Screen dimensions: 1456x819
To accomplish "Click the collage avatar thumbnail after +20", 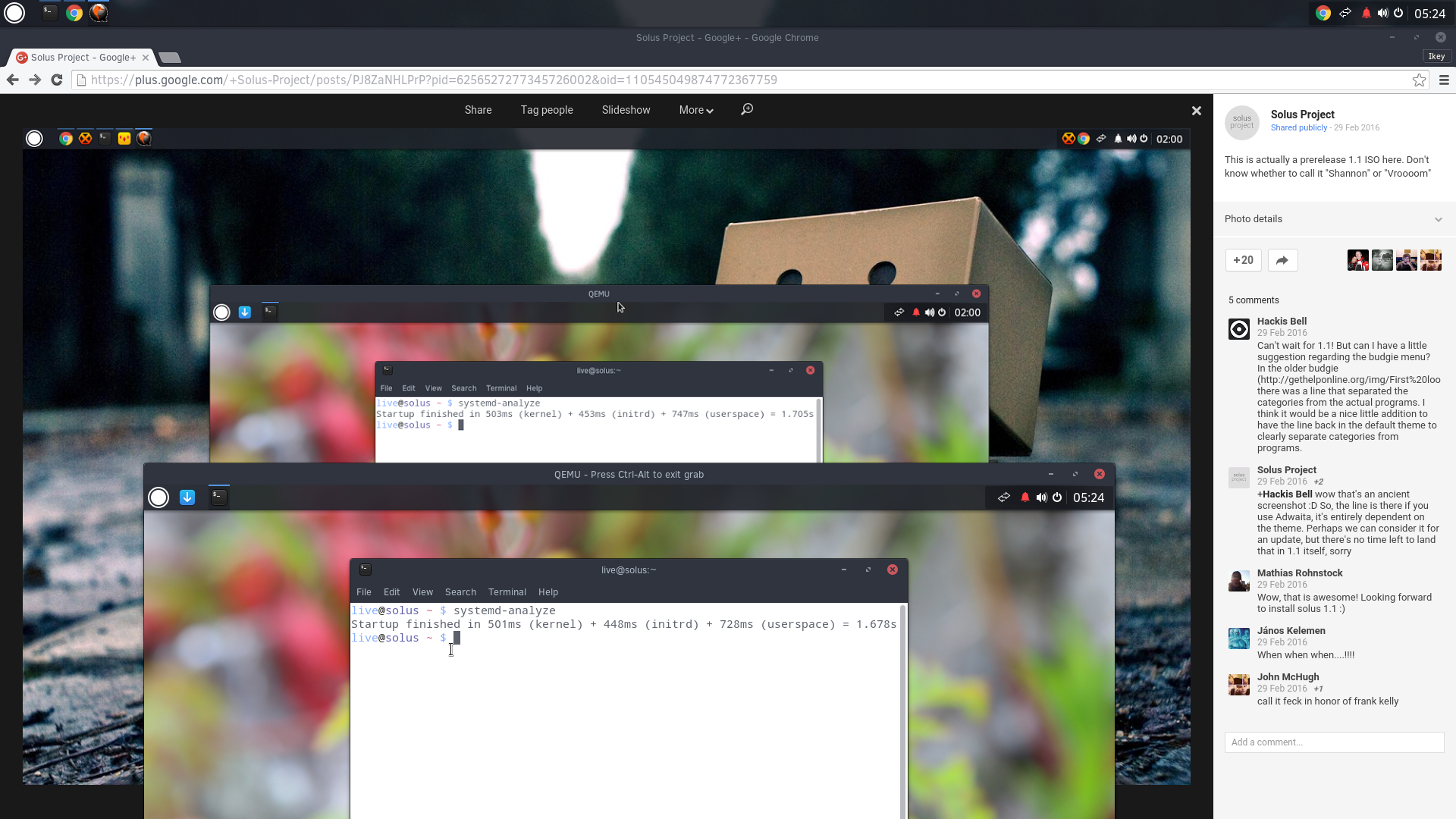I will [1431, 260].
